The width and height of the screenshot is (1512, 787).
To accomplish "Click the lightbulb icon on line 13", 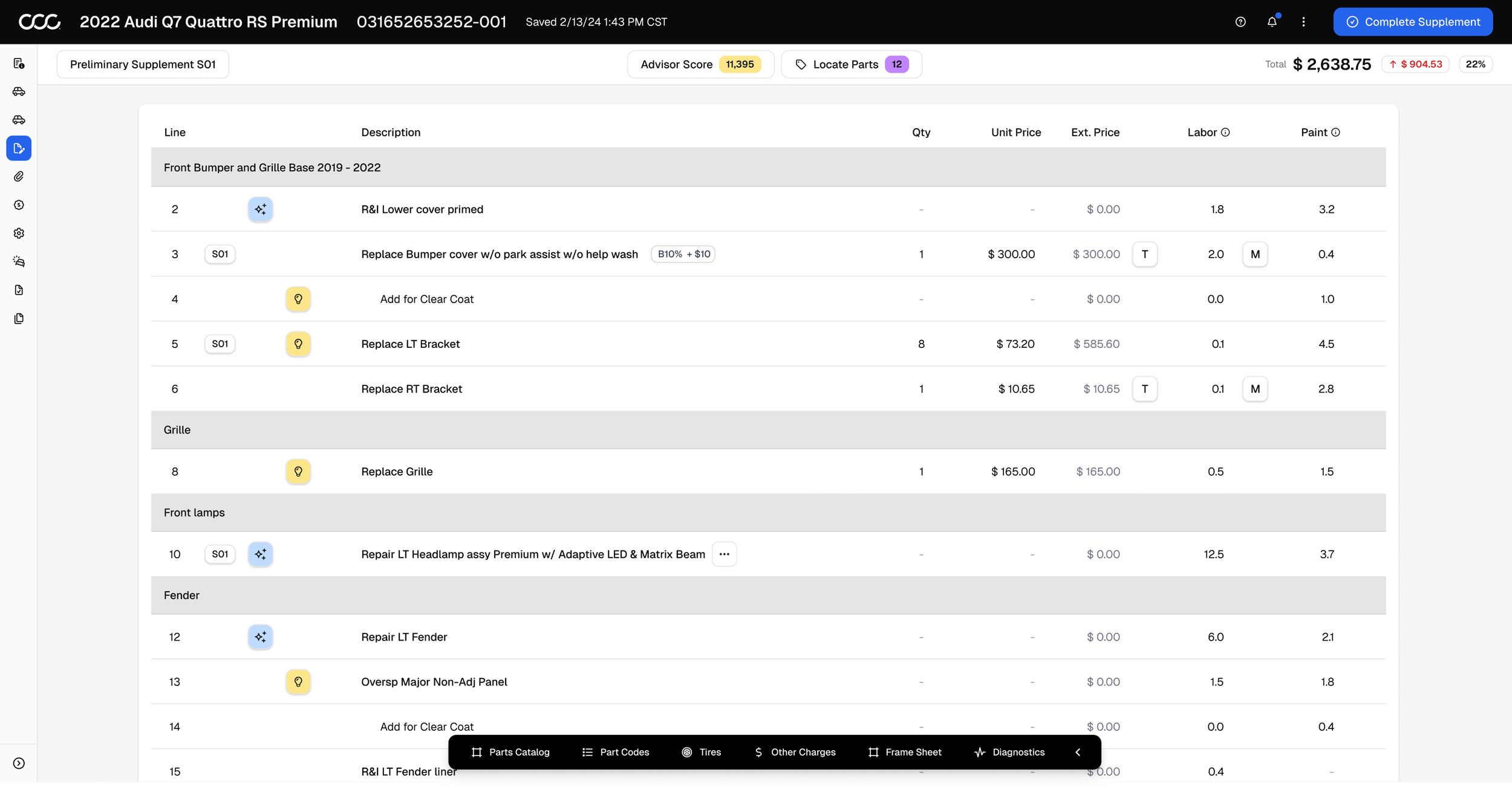I will (x=298, y=682).
